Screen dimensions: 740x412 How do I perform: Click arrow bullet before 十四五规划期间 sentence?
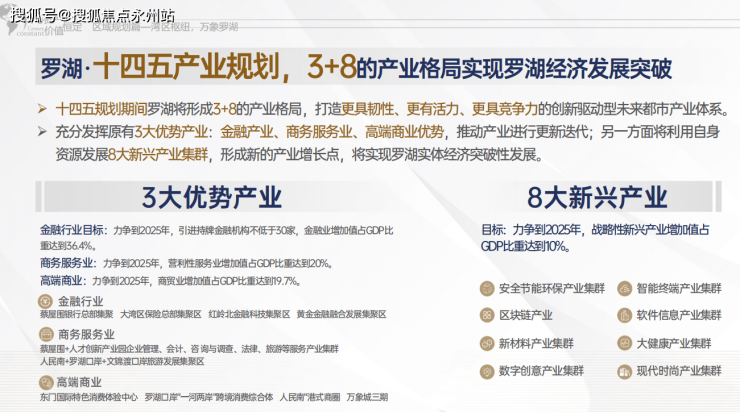coord(42,109)
